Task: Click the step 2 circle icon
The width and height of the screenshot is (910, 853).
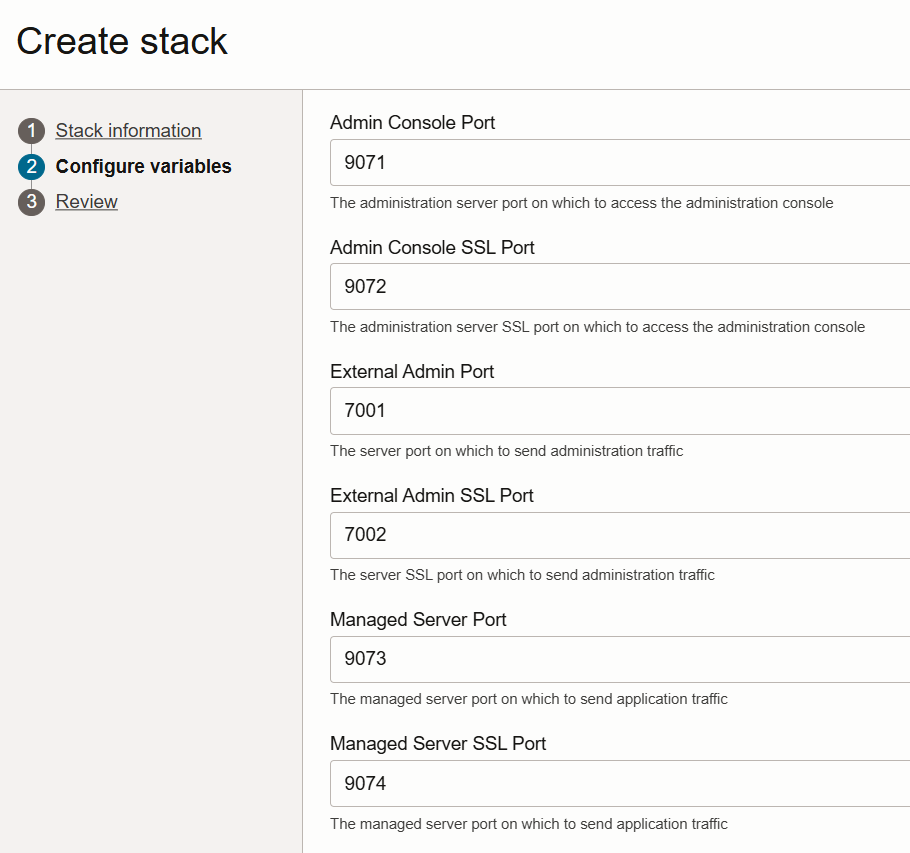Action: (x=31, y=167)
